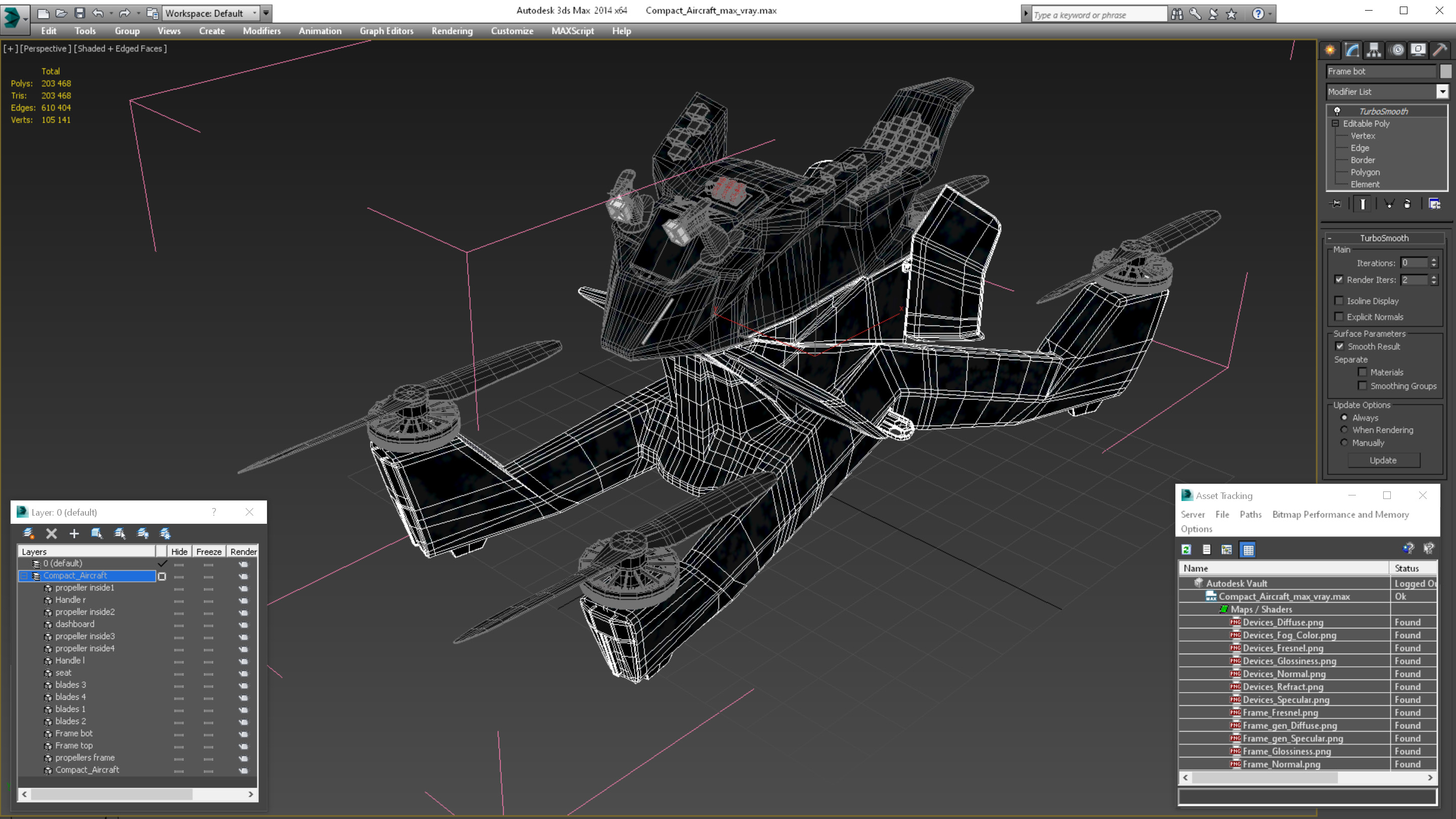Open the Graph Editors menu
This screenshot has width=1456, height=819.
tap(387, 31)
